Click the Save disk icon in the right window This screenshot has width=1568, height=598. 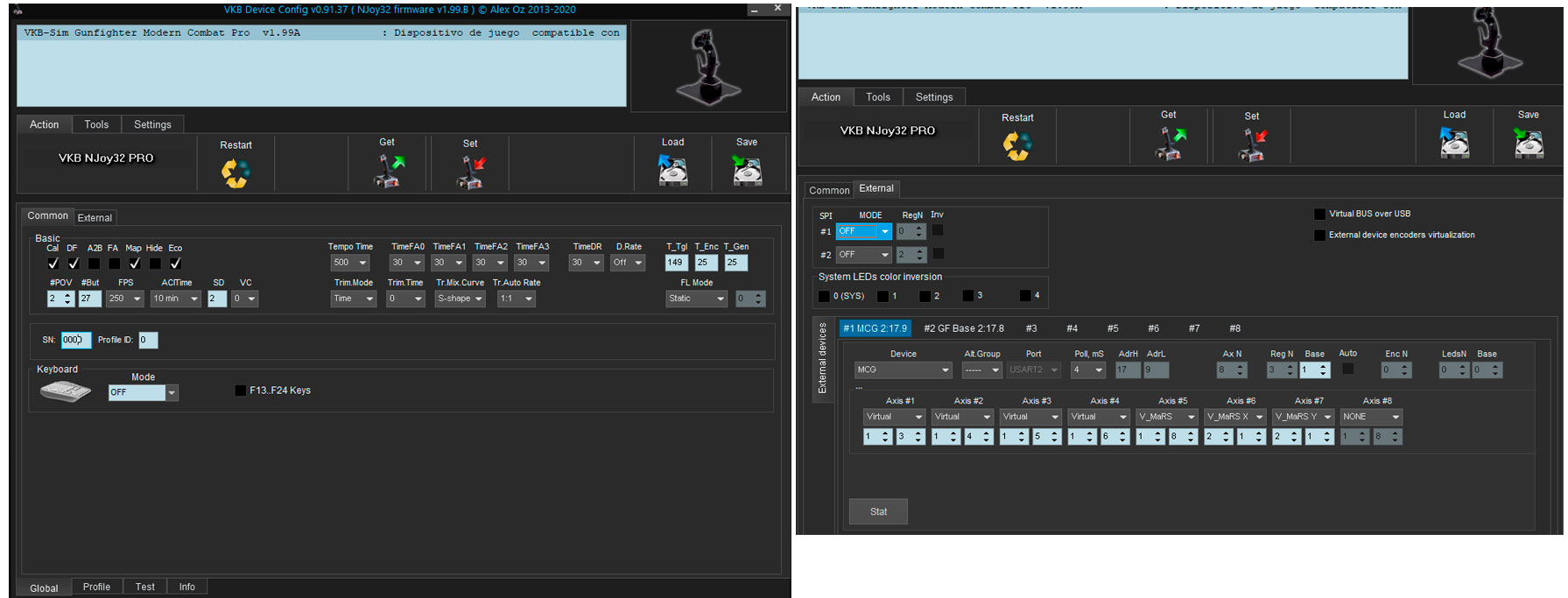[x=1529, y=143]
